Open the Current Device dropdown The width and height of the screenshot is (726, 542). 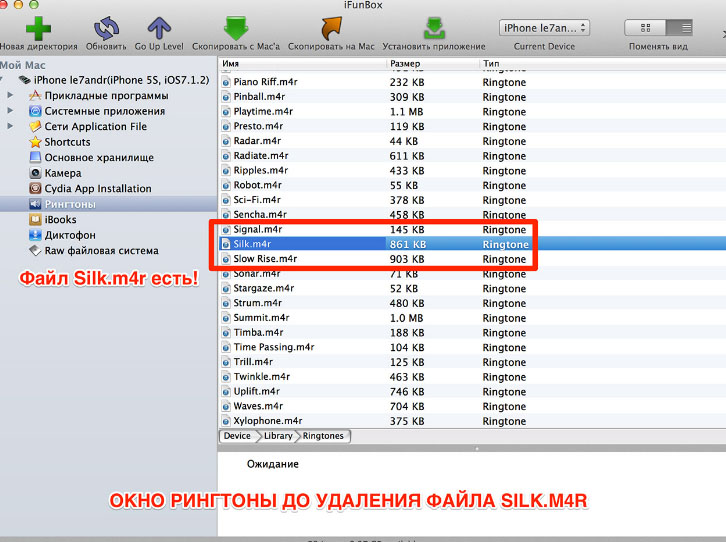click(544, 28)
